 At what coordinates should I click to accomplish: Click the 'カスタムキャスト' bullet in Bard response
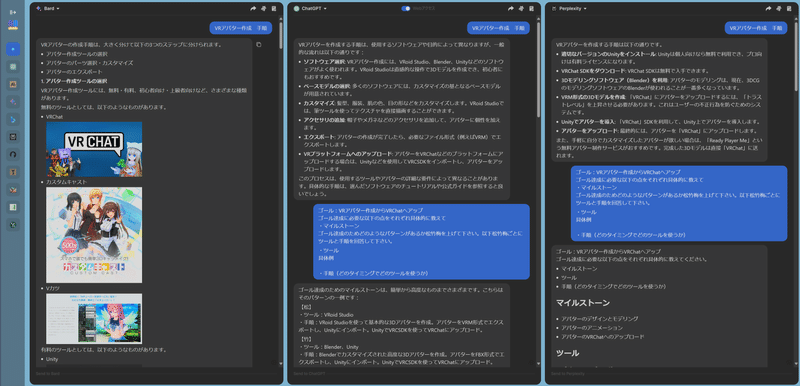click(66, 182)
